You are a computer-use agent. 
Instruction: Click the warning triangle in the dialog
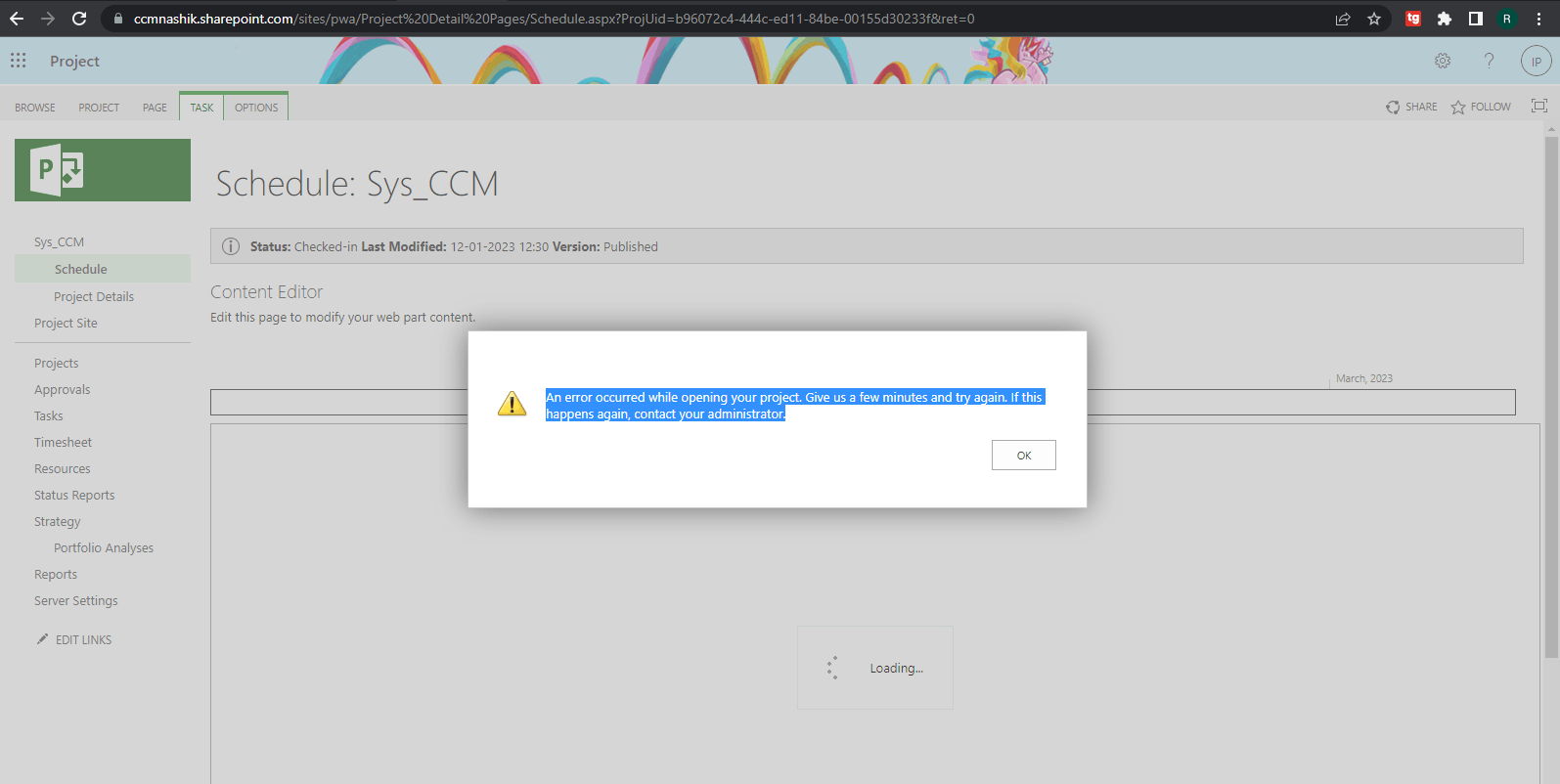pos(512,404)
